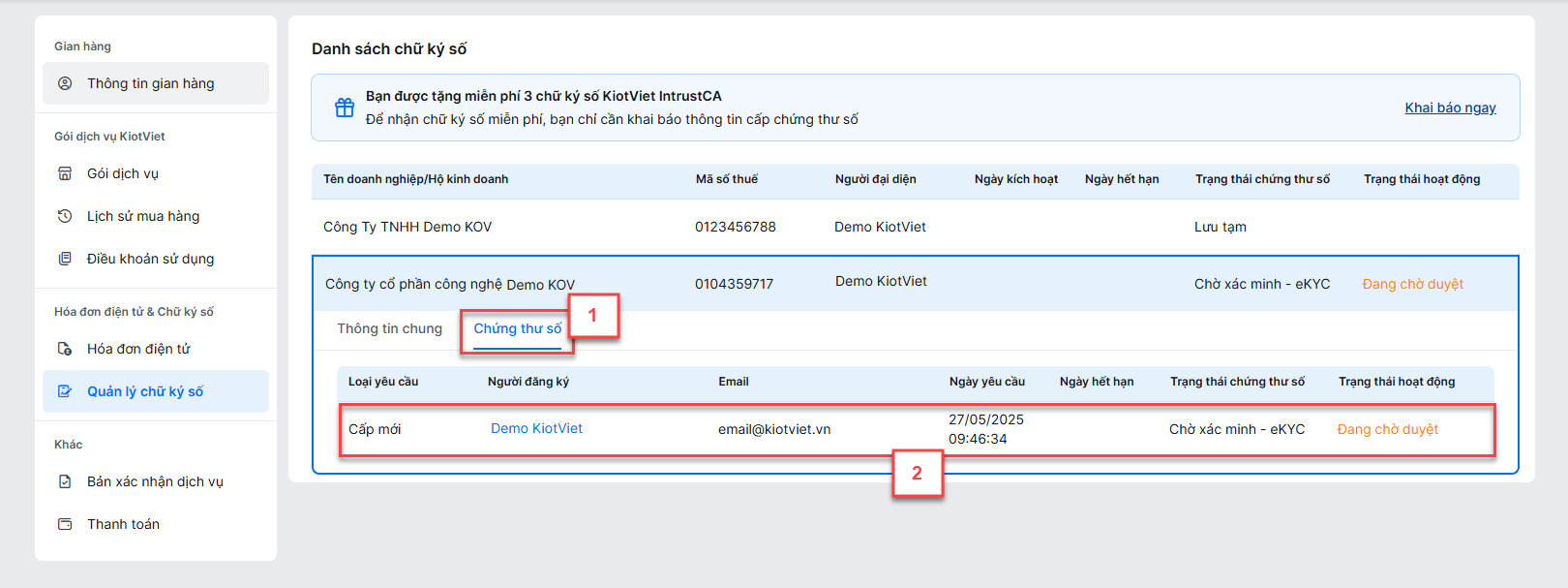Click the gift icon in the promo banner
This screenshot has height=588, width=1568.
tap(345, 108)
